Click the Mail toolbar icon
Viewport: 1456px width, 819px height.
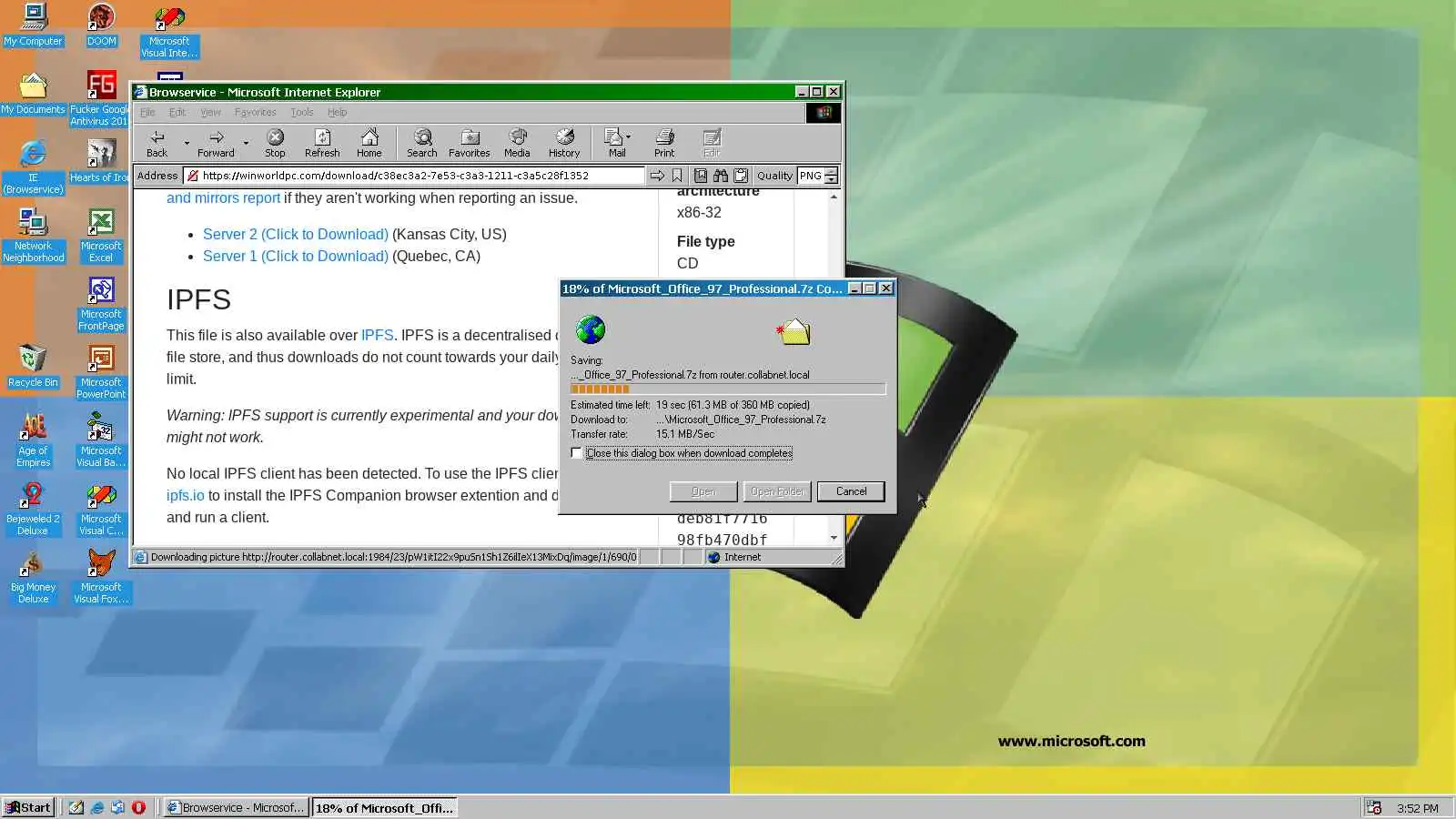tap(615, 143)
